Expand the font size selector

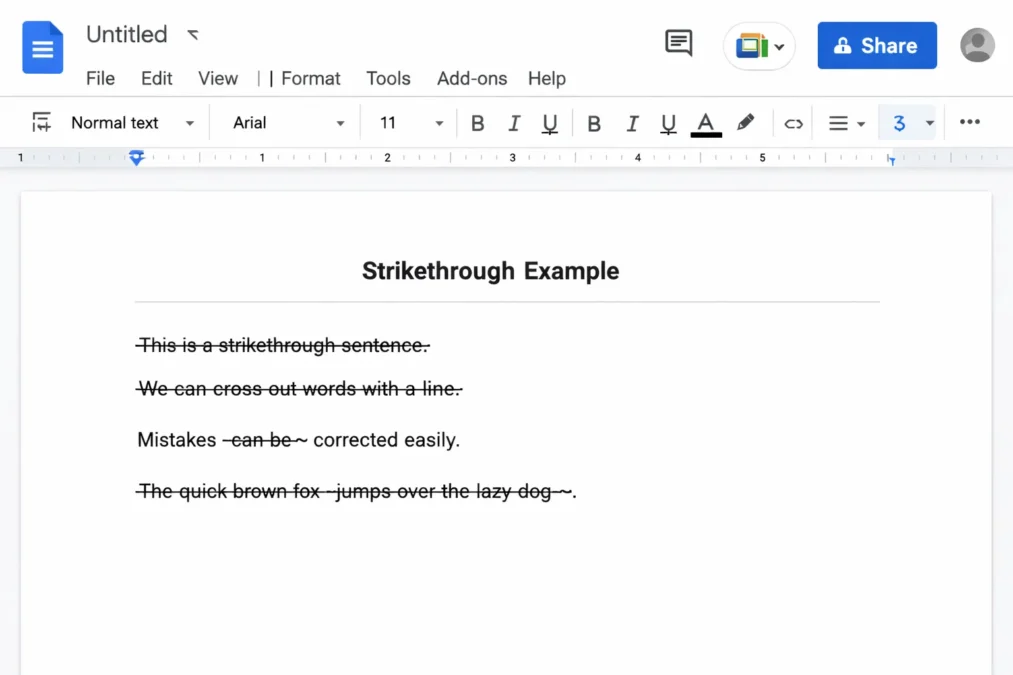point(438,122)
